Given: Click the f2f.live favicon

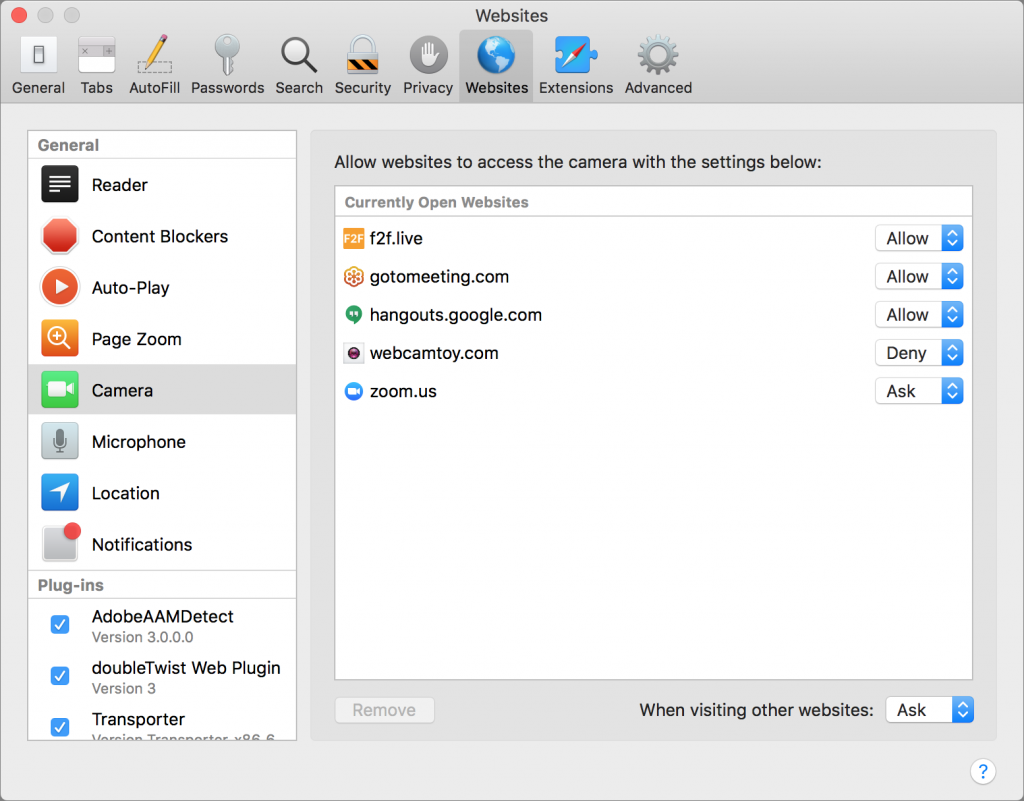Looking at the screenshot, I should tap(353, 238).
